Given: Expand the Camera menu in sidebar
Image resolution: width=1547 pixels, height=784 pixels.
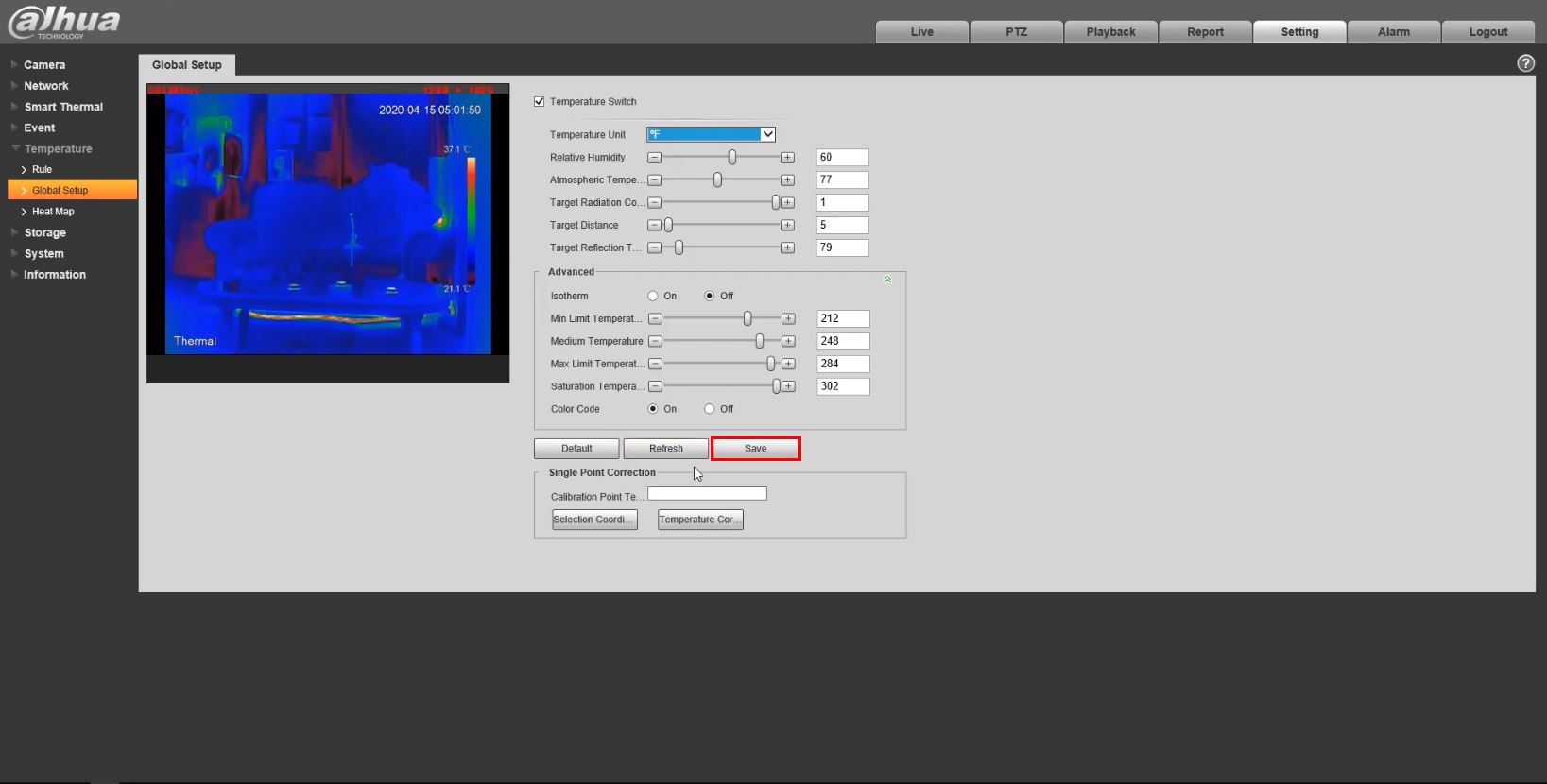Looking at the screenshot, I should click(x=44, y=65).
